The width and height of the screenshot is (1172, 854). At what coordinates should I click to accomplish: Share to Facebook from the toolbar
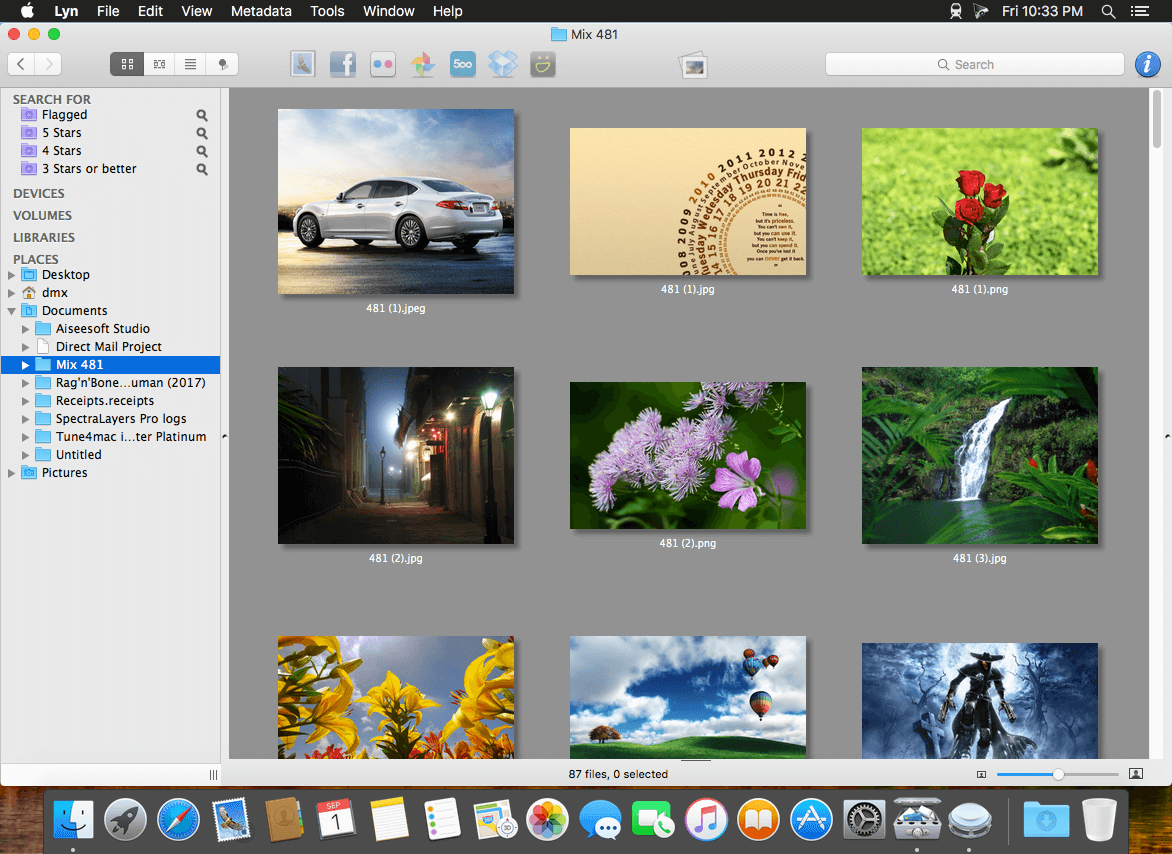(343, 65)
